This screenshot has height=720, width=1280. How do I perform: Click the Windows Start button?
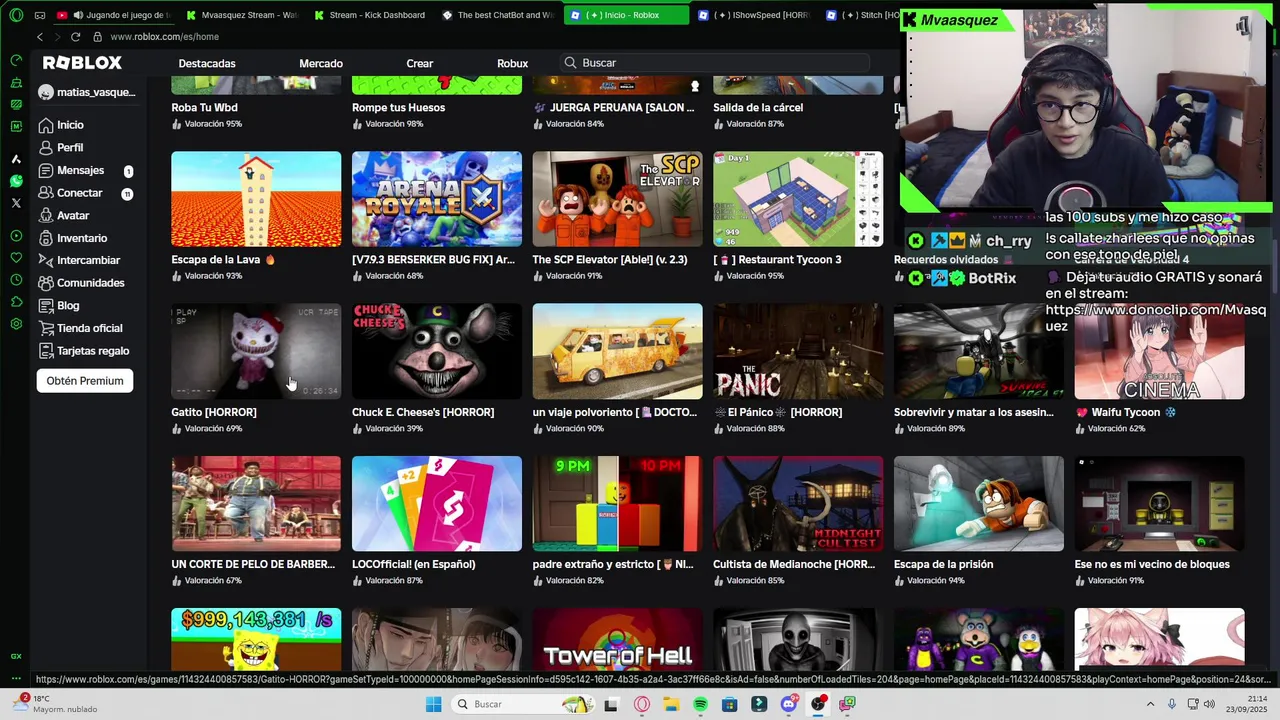coord(433,704)
